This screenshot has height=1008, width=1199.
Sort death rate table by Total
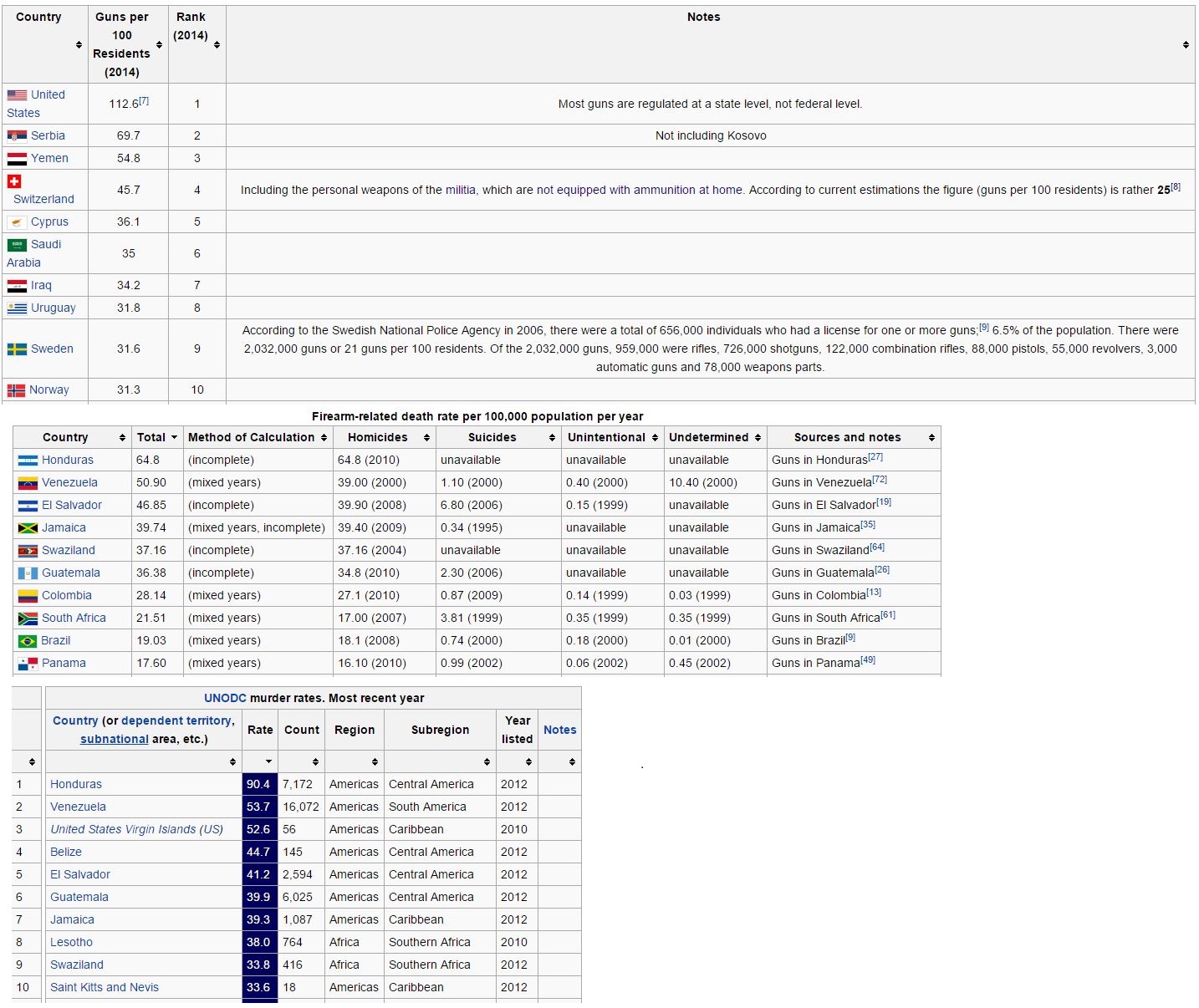[x=174, y=437]
